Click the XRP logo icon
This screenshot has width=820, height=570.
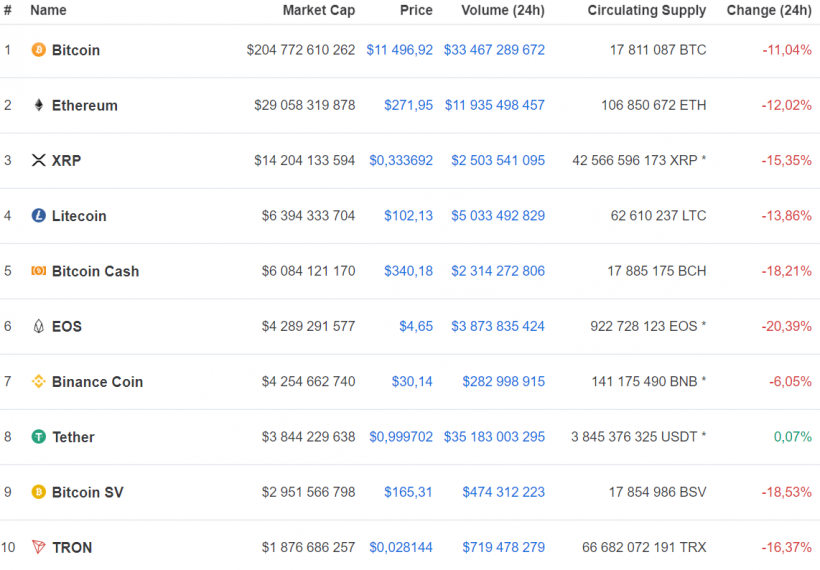pyautogui.click(x=39, y=161)
